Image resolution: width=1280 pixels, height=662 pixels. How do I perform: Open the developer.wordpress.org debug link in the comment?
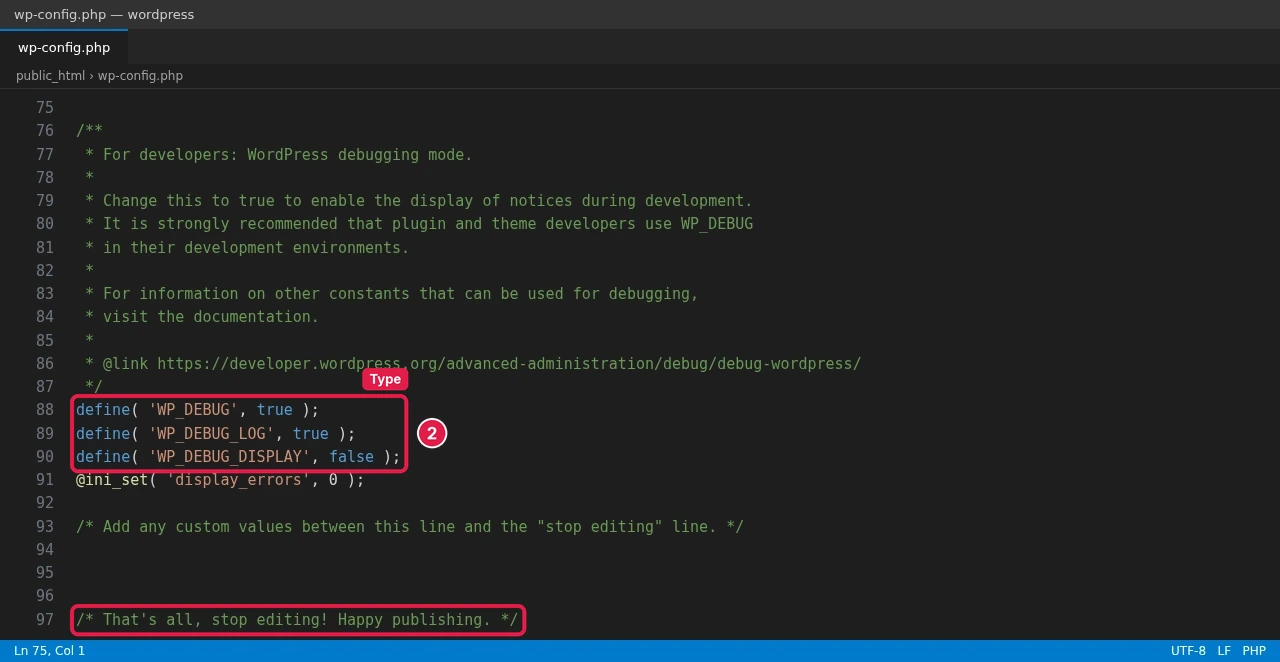509,364
